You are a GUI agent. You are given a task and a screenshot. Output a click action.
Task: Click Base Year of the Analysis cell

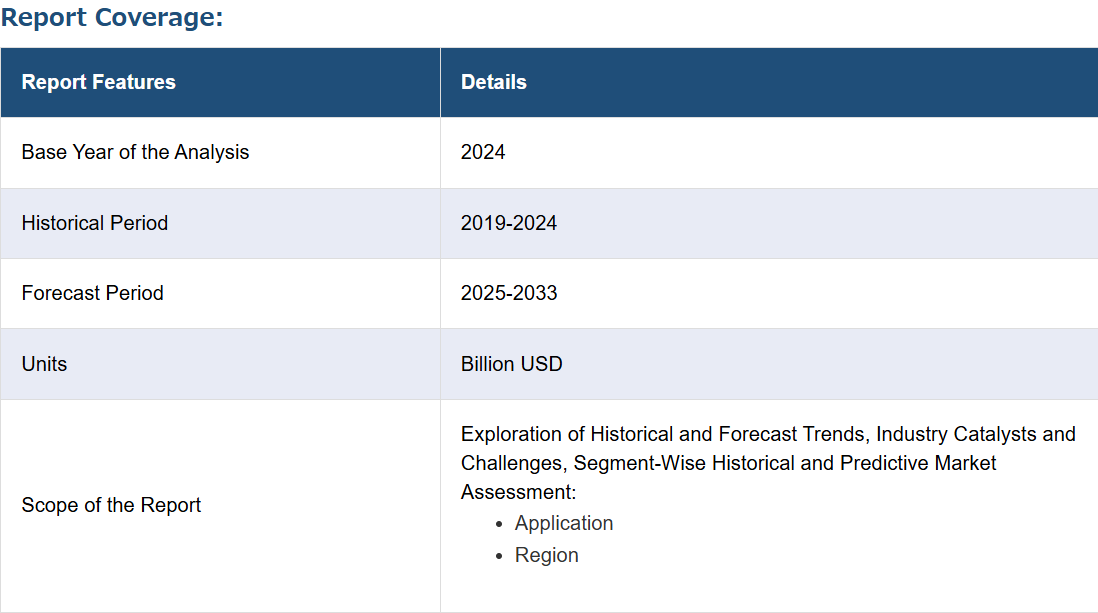pos(135,152)
